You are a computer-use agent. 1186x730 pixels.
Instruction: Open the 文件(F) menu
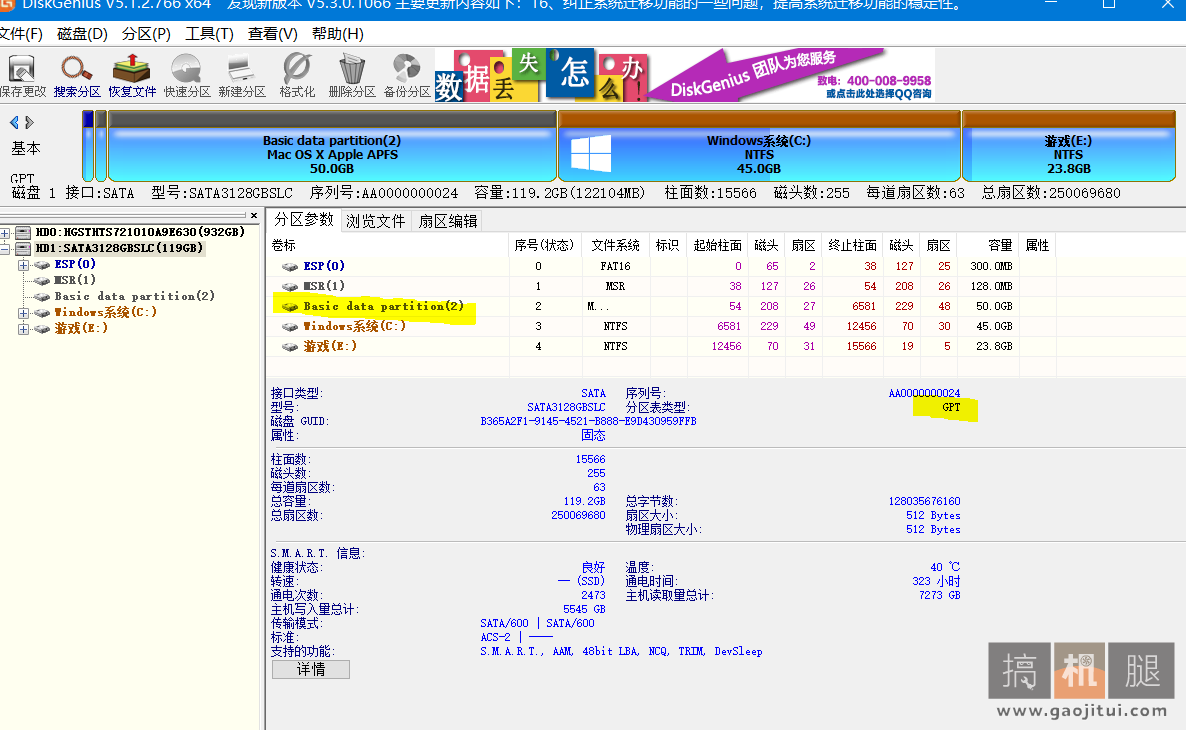20,34
